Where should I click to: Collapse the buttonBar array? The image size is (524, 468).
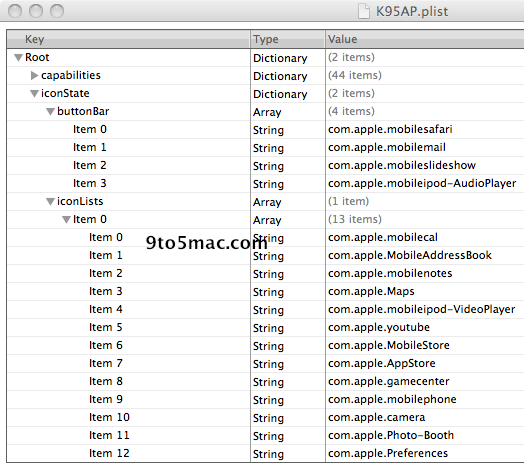(50, 112)
